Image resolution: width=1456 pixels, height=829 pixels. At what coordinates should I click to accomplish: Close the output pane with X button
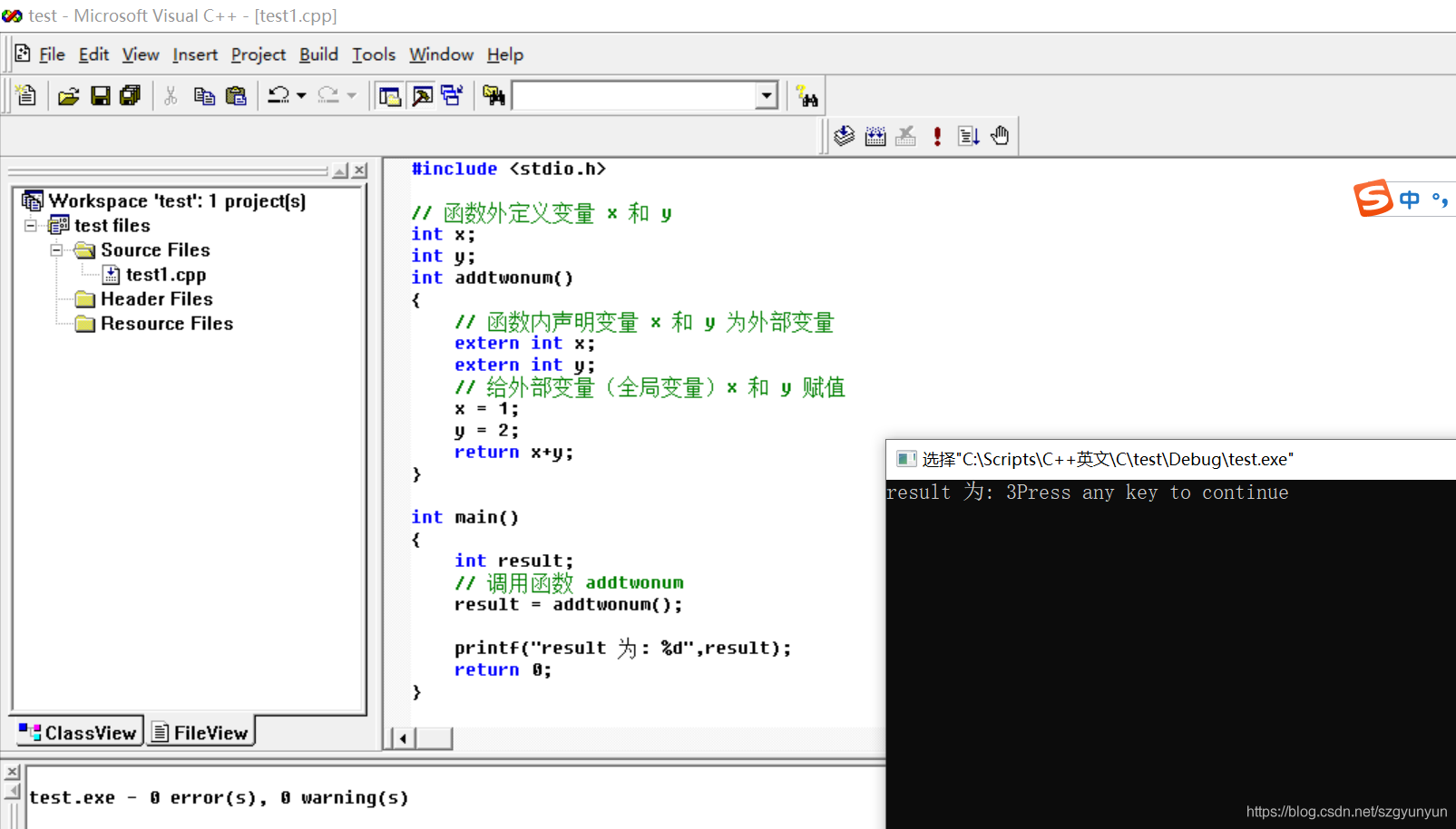click(x=12, y=772)
